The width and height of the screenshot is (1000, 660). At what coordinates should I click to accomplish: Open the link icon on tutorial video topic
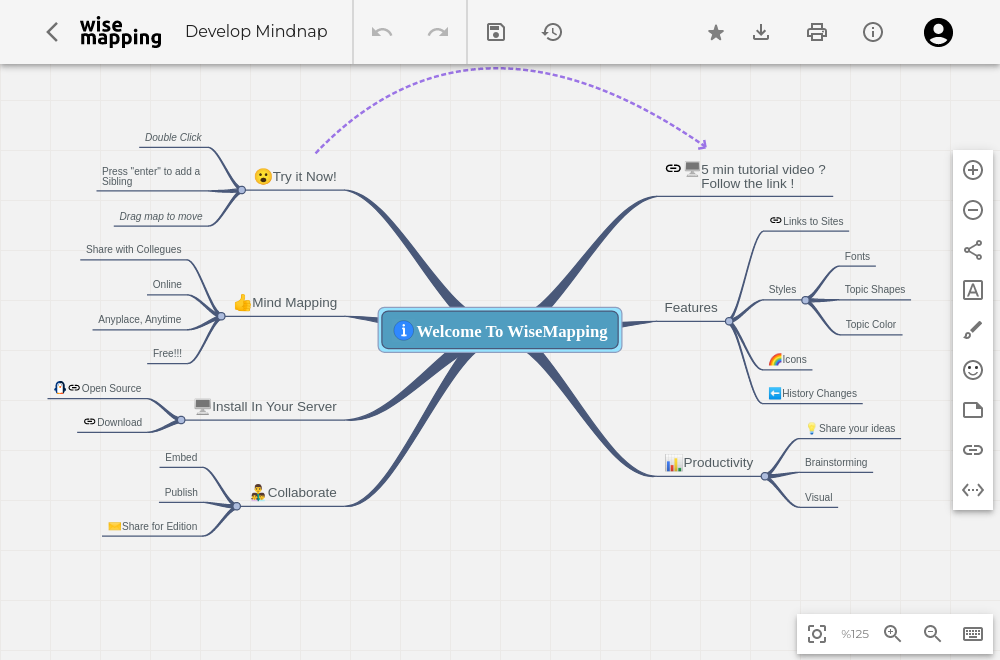tap(673, 168)
